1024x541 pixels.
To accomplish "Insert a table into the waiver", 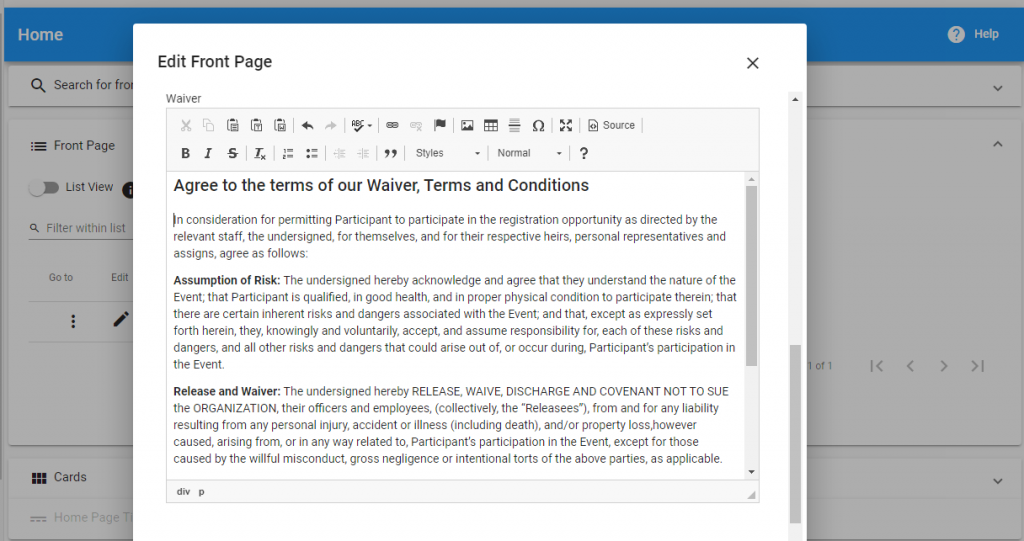I will click(491, 125).
